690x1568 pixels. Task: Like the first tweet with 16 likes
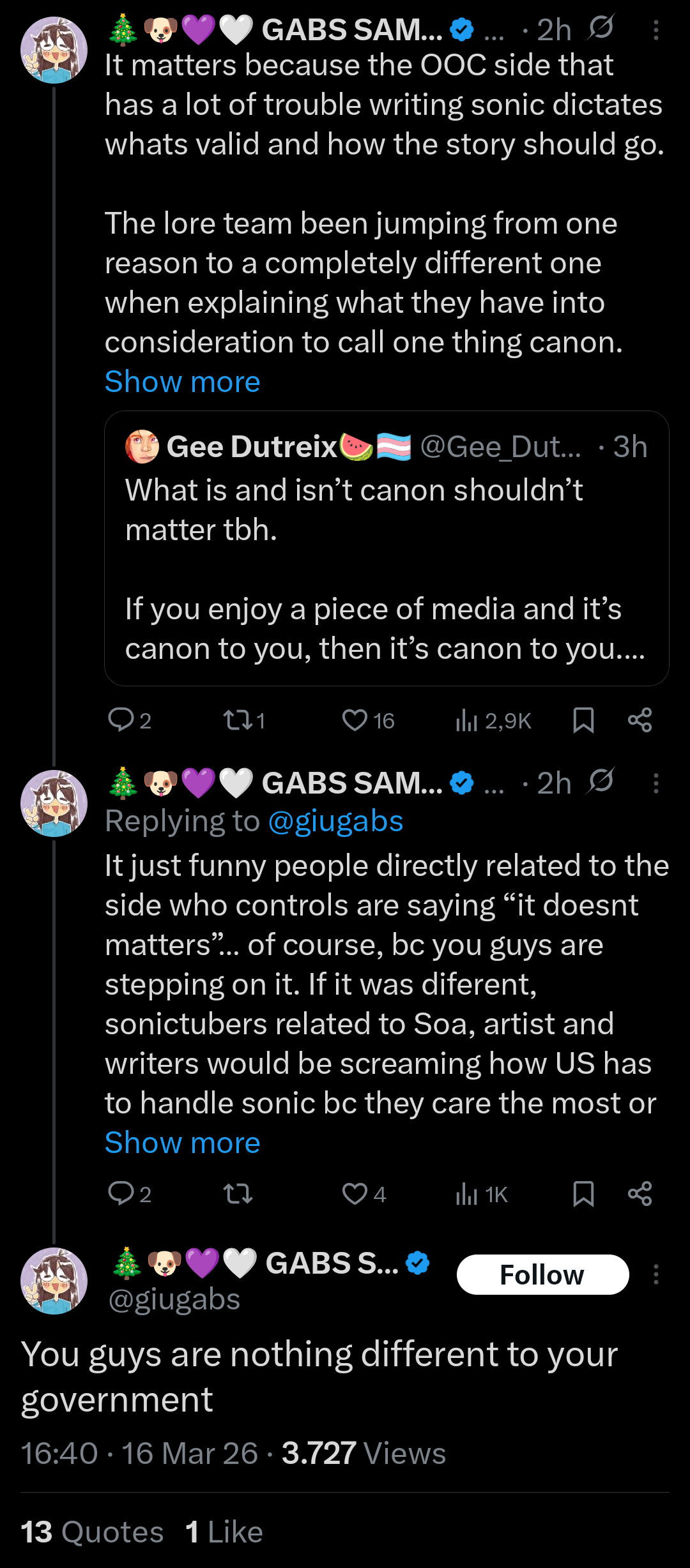tap(368, 721)
